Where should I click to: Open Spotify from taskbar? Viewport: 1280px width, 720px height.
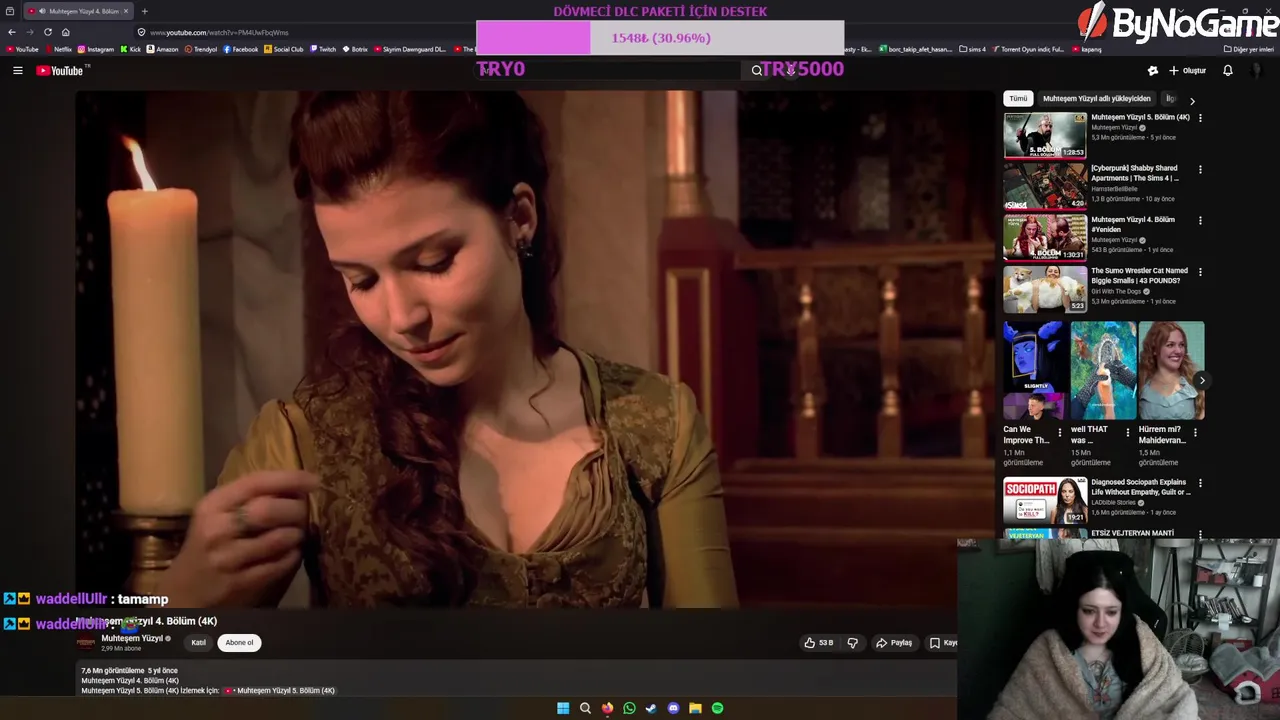point(717,708)
